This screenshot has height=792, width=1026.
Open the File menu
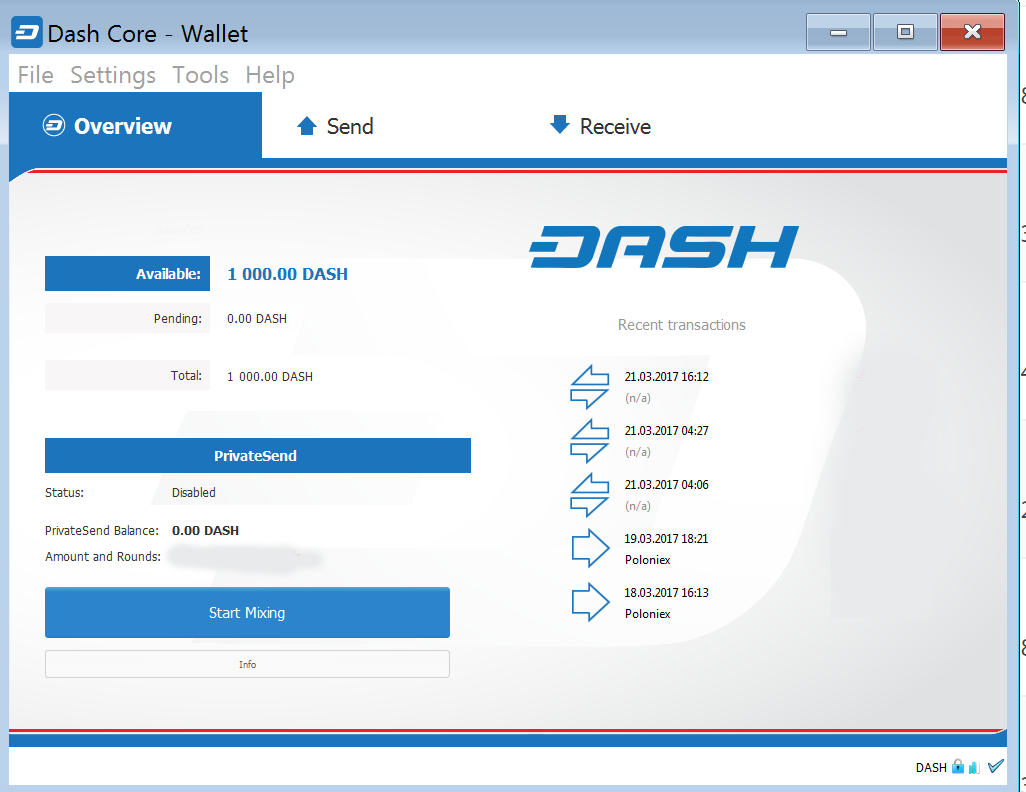(35, 75)
